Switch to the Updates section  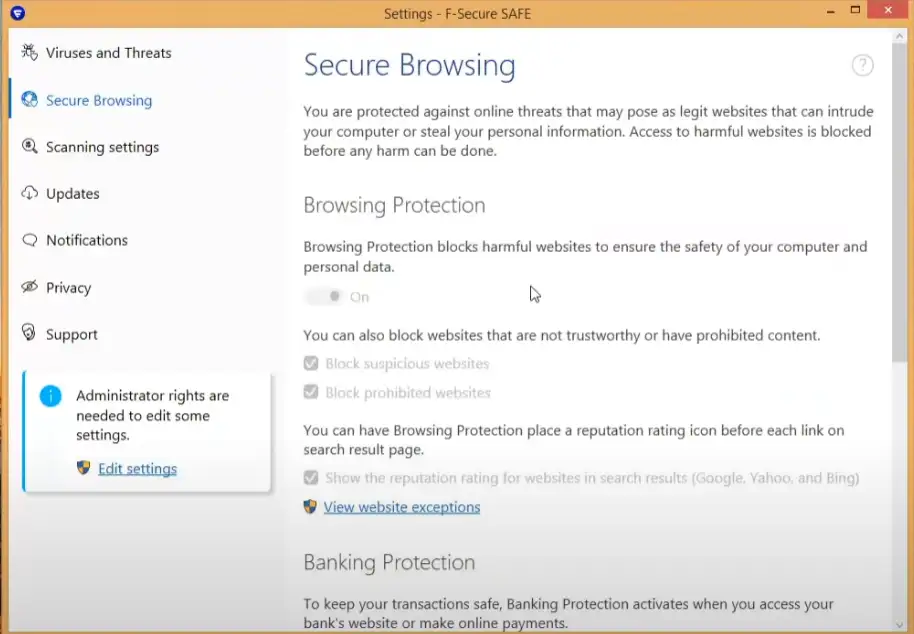click(x=73, y=193)
